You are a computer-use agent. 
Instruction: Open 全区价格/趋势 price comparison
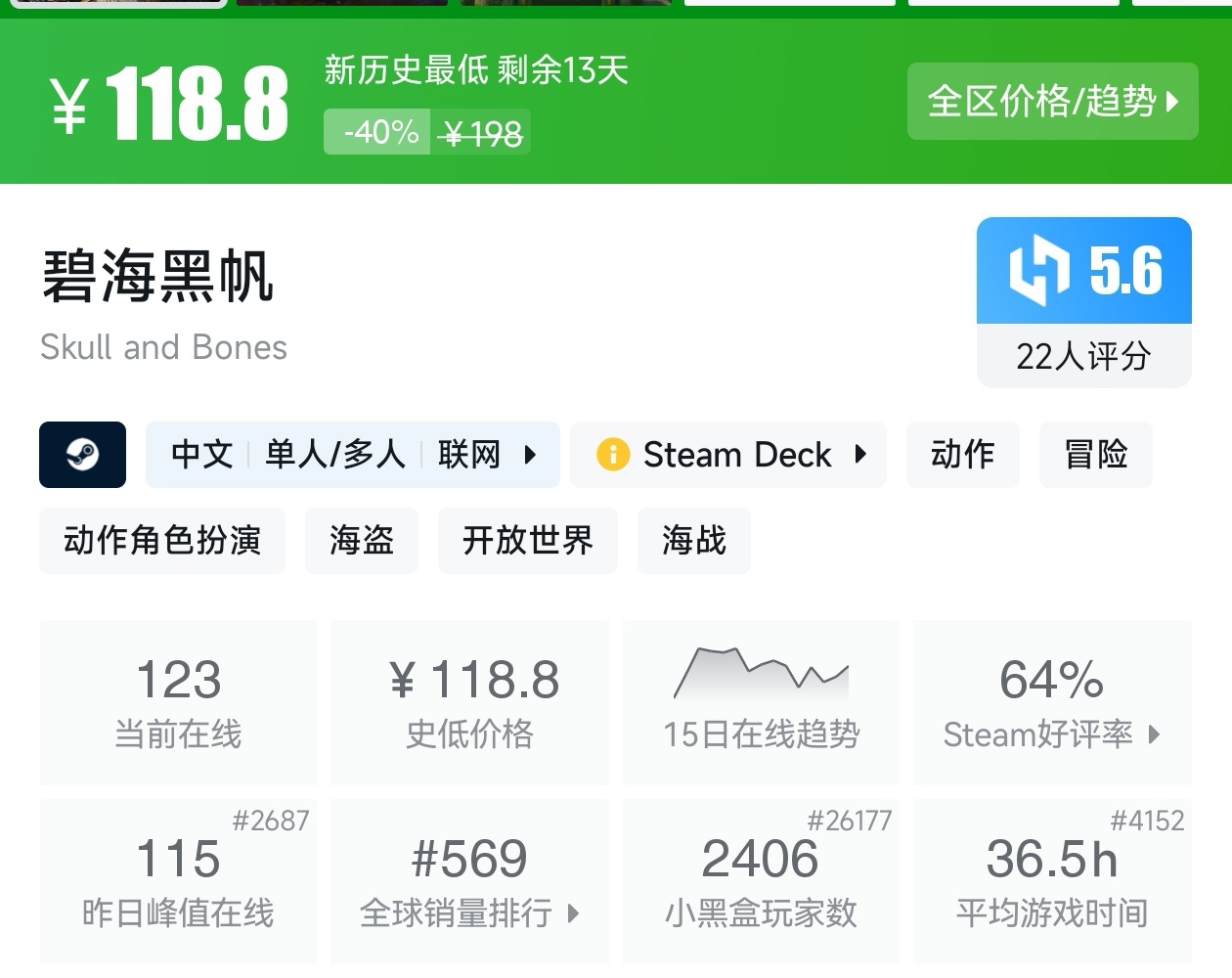tap(1052, 102)
